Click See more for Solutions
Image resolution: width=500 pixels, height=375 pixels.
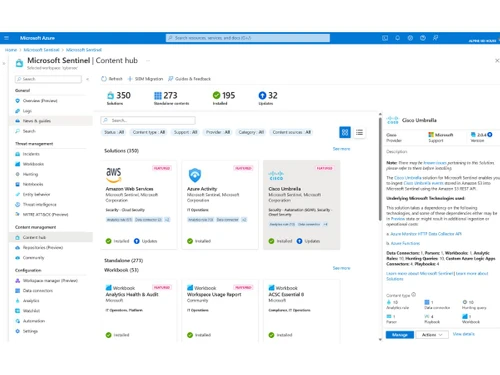click(x=341, y=149)
